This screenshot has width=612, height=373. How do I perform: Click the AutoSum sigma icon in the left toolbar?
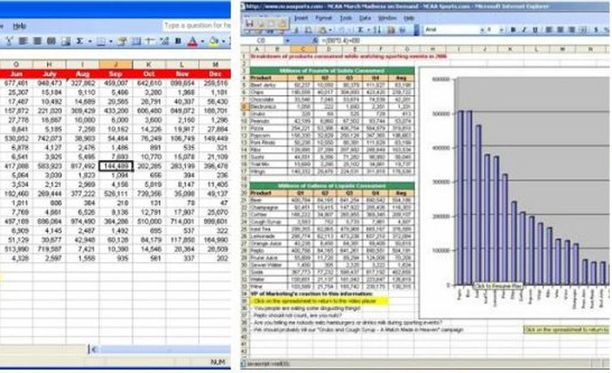click(80, 41)
